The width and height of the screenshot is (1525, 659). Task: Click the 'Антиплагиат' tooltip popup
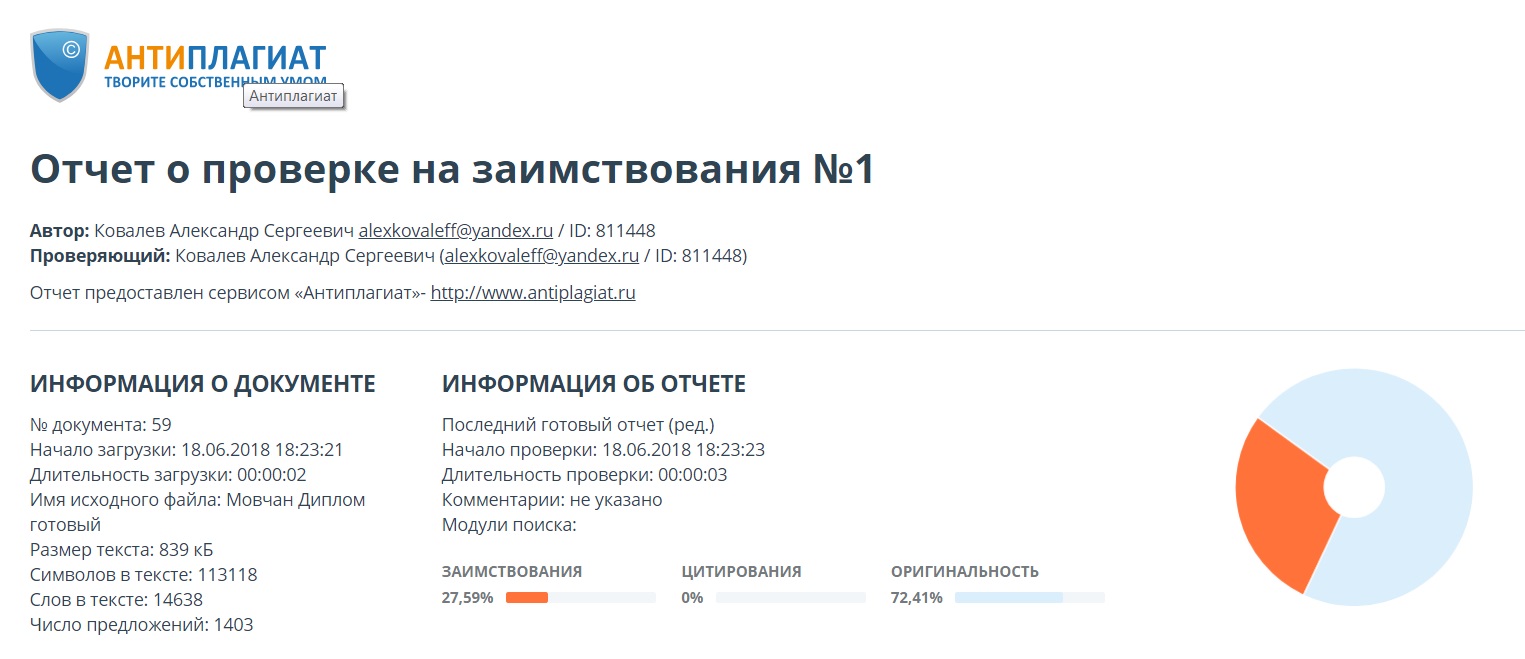[x=294, y=96]
